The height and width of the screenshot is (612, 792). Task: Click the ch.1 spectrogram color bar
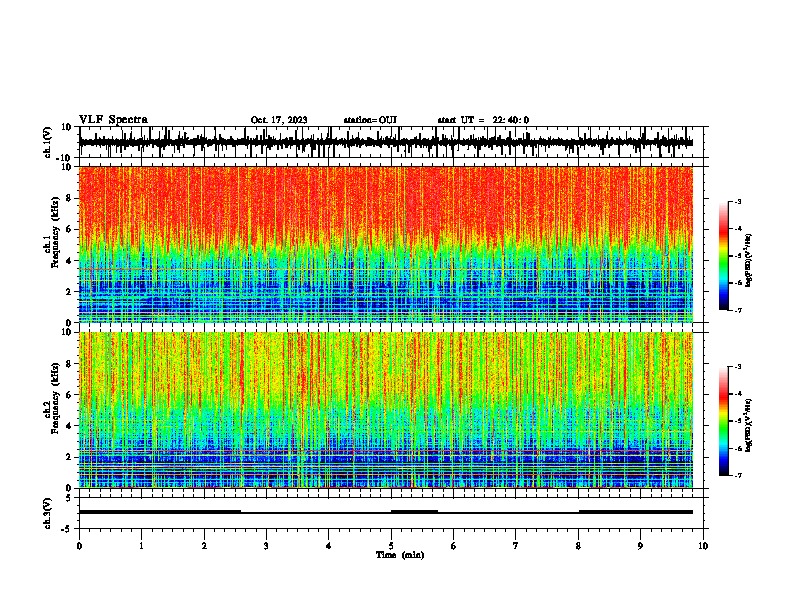[724, 256]
